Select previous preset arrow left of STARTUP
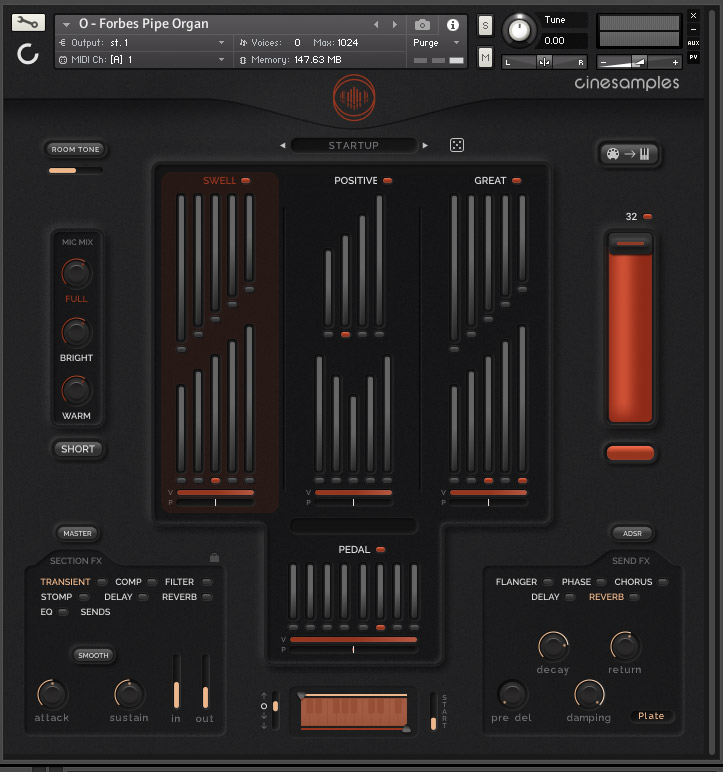The height and width of the screenshot is (772, 723). click(x=283, y=145)
